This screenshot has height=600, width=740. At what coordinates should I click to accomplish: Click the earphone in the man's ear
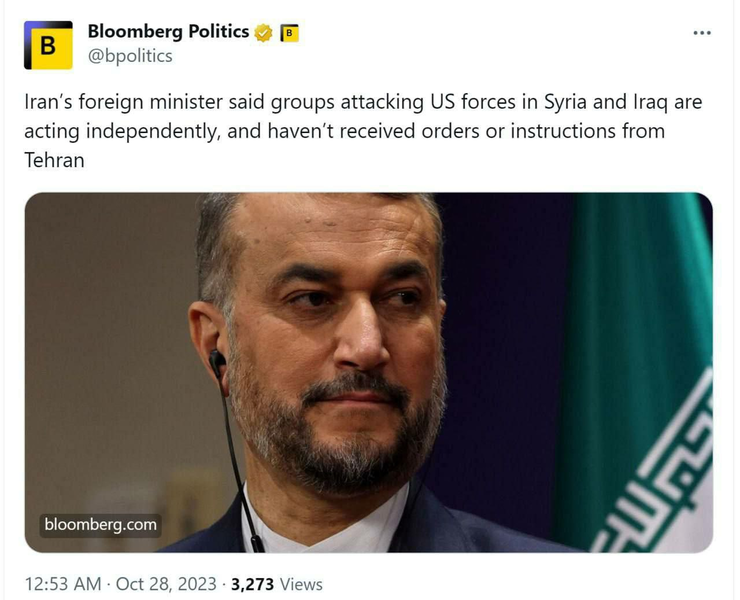(217, 360)
